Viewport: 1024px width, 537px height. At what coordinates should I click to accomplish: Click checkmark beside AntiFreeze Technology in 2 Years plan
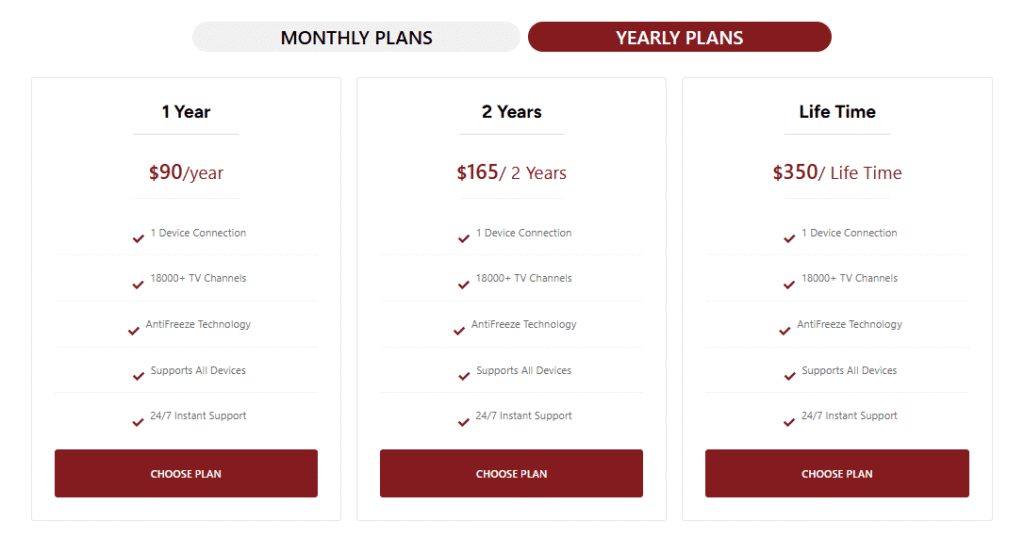459,331
